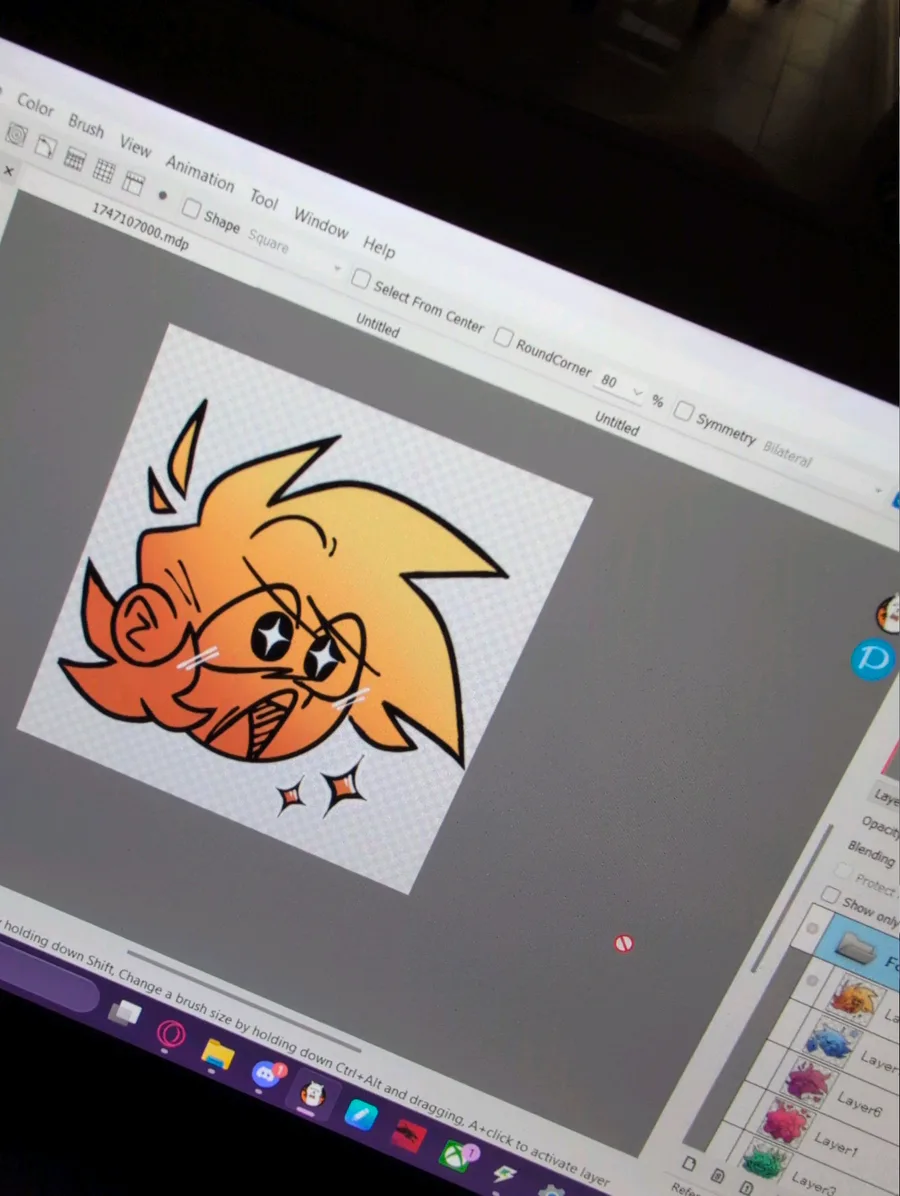Click the canvas horizontal scrollbar
900x1196 pixels.
click(x=244, y=1000)
